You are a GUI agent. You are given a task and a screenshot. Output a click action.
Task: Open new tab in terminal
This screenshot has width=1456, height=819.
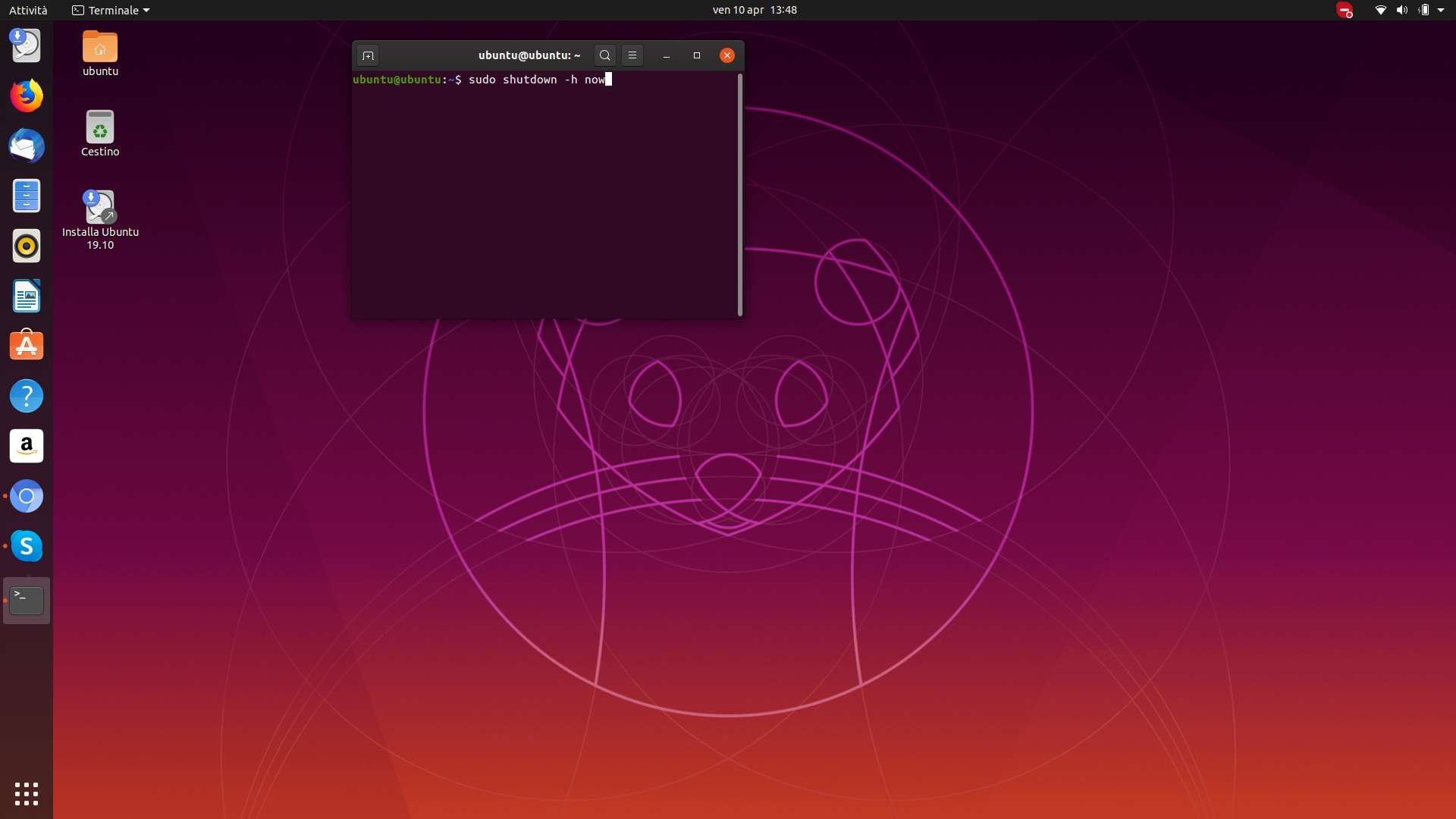(x=368, y=55)
